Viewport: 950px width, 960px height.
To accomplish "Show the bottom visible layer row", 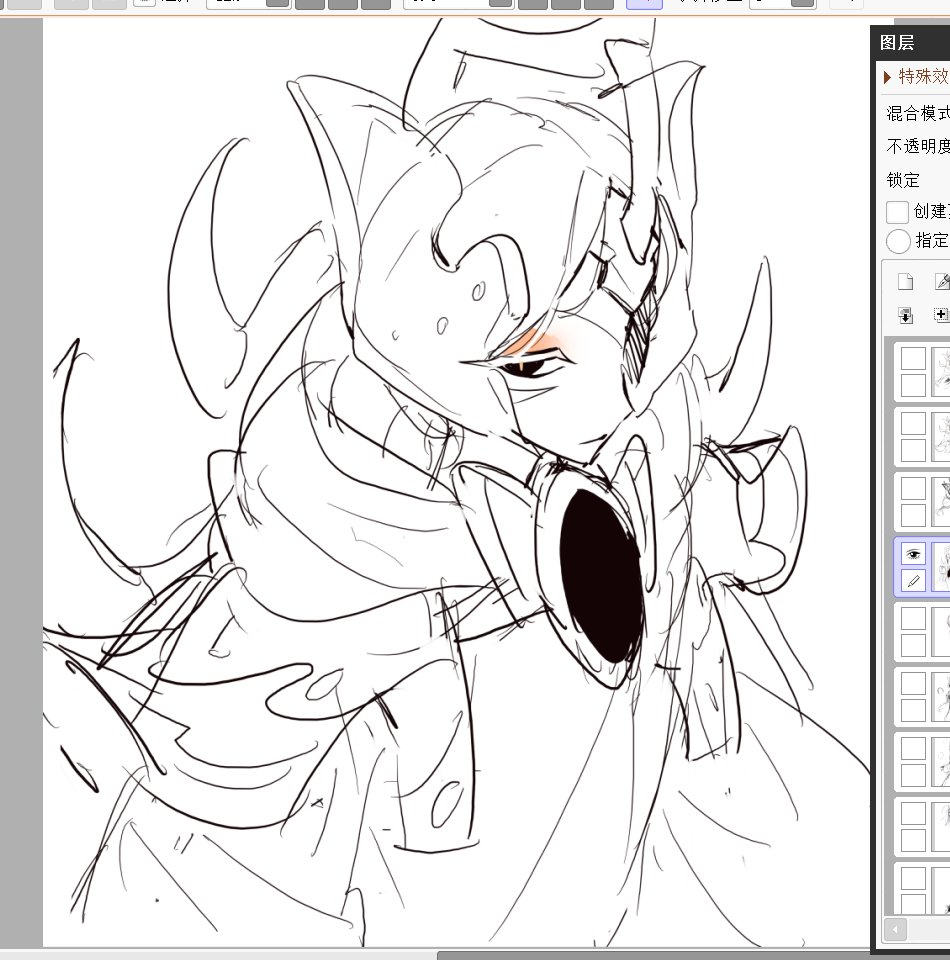I will pyautogui.click(x=913, y=879).
